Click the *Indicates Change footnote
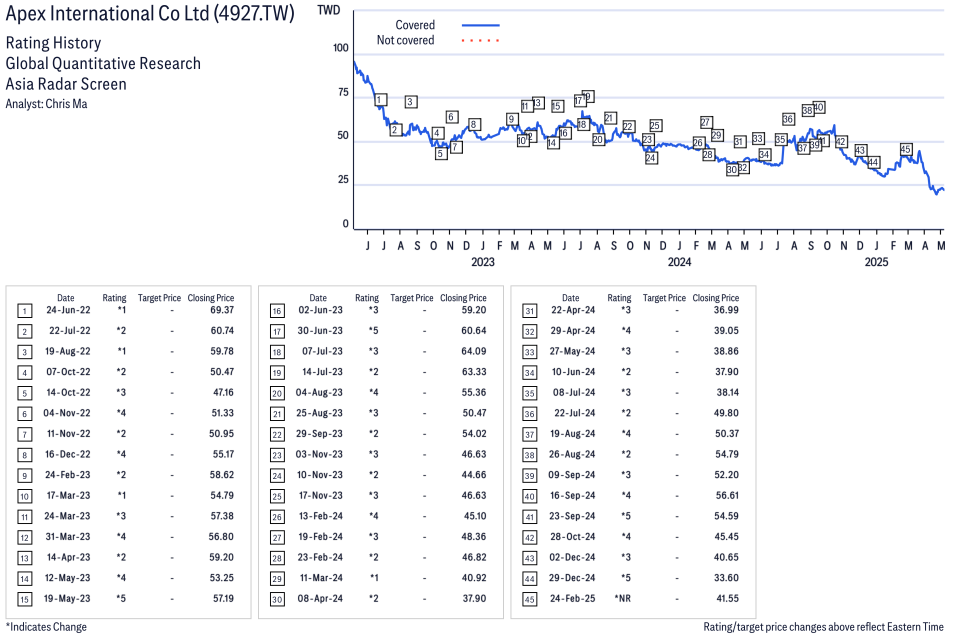This screenshot has width=955, height=634. click(46, 627)
